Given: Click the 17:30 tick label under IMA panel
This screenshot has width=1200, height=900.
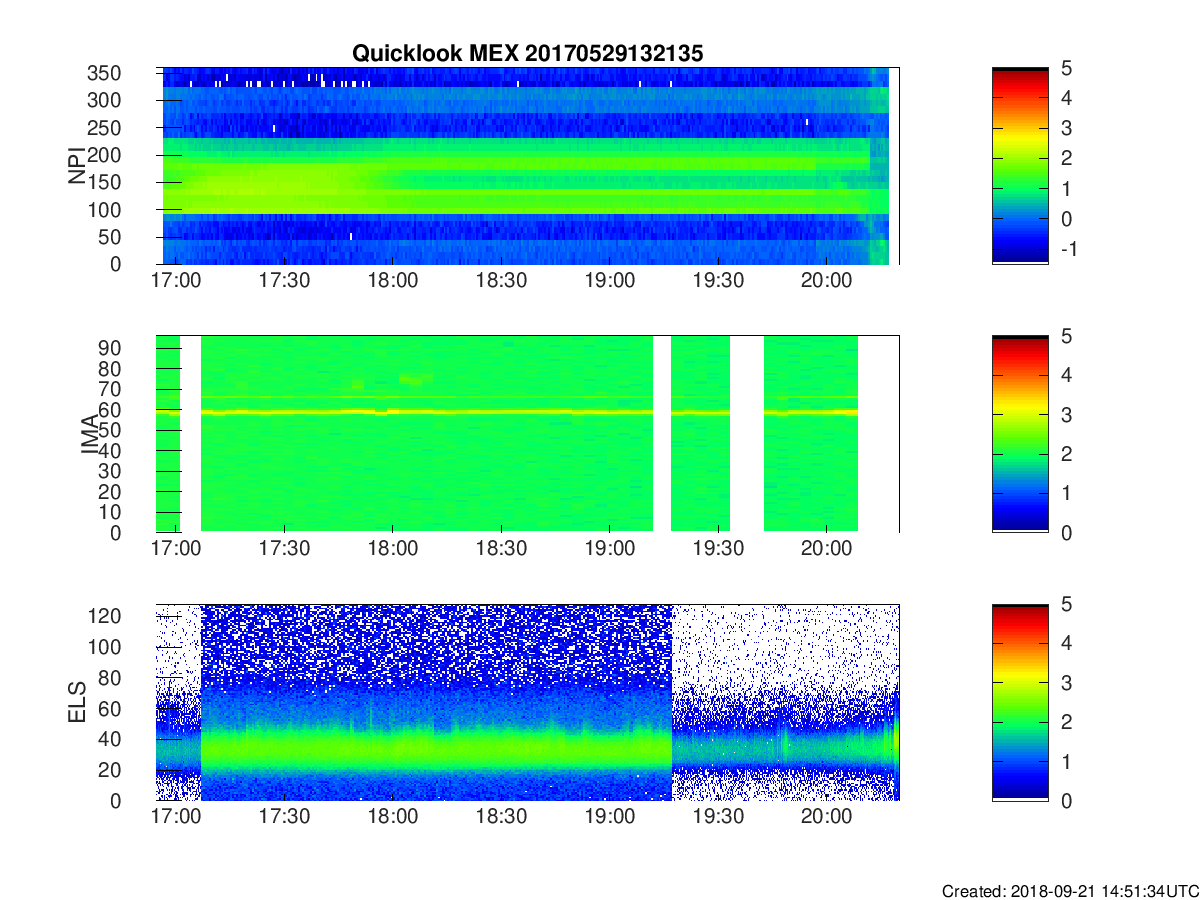Looking at the screenshot, I should (284, 550).
